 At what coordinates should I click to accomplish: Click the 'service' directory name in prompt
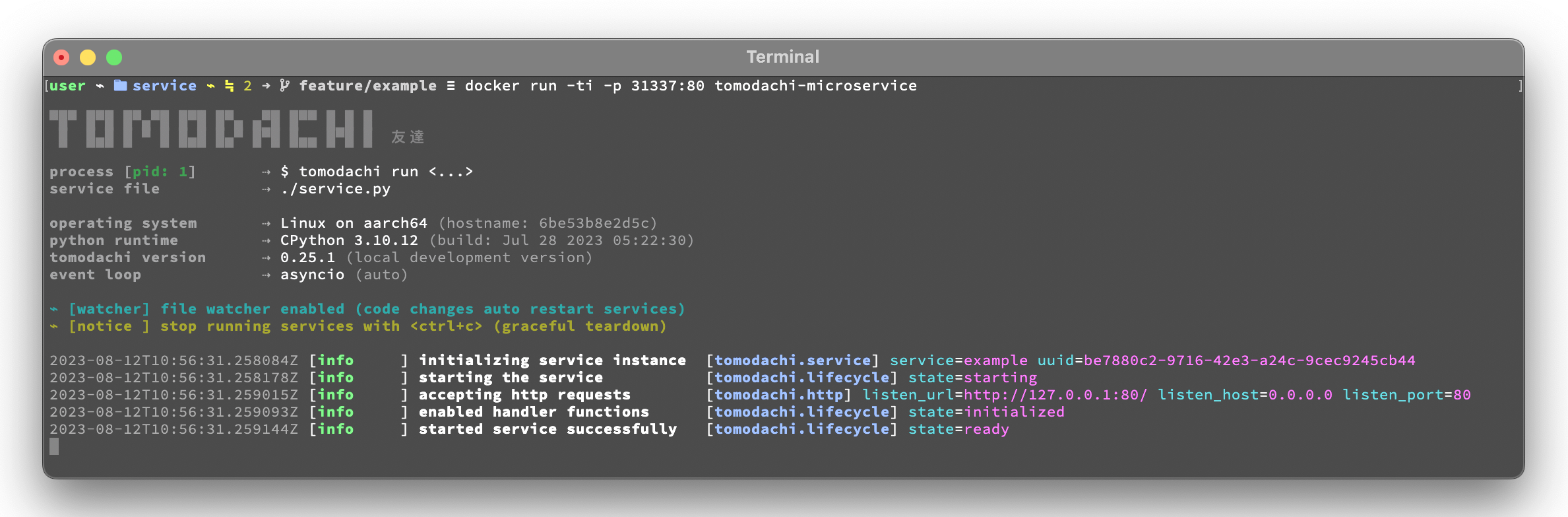164,86
